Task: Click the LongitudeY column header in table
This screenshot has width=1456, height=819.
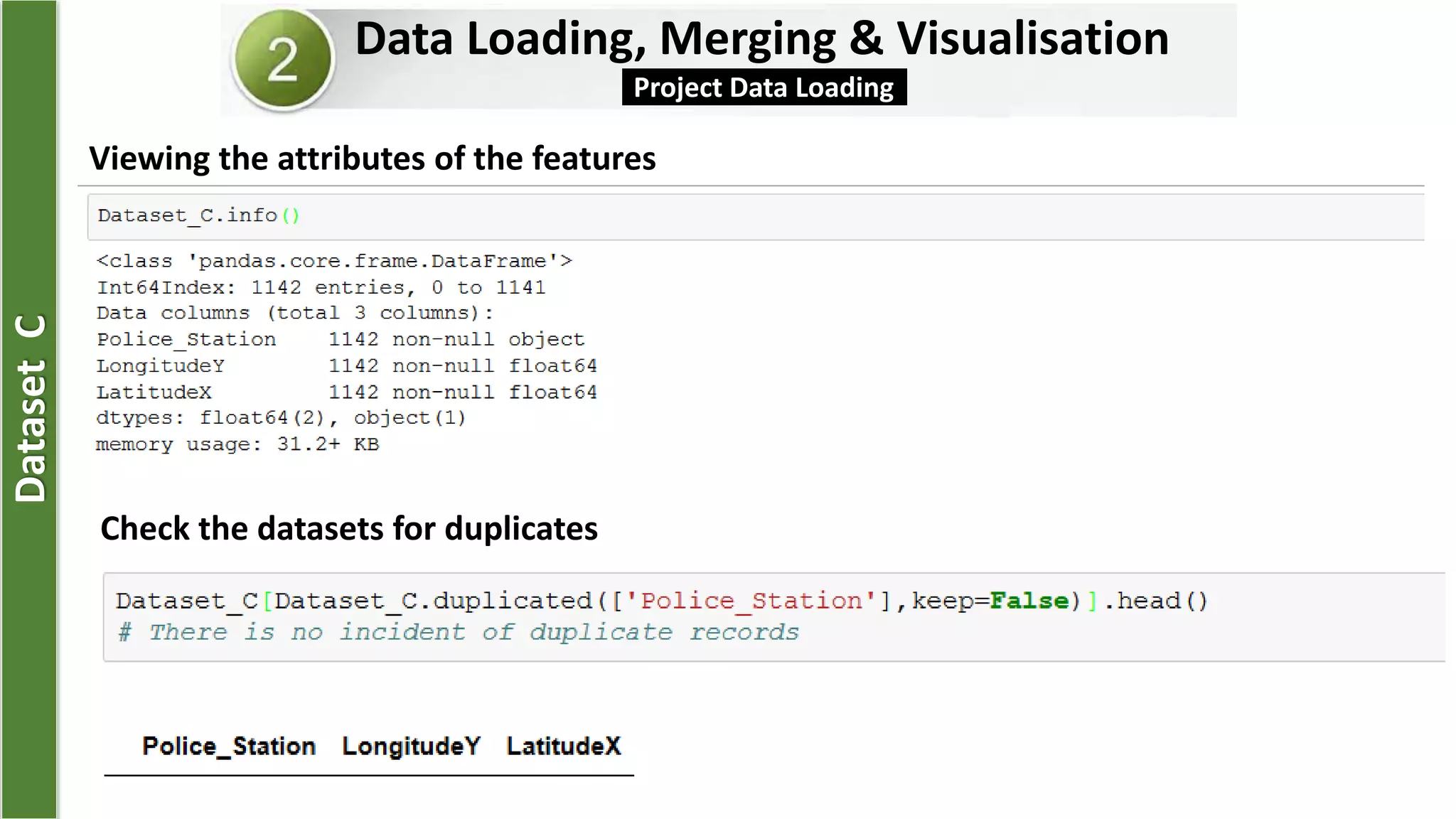Action: coord(412,746)
